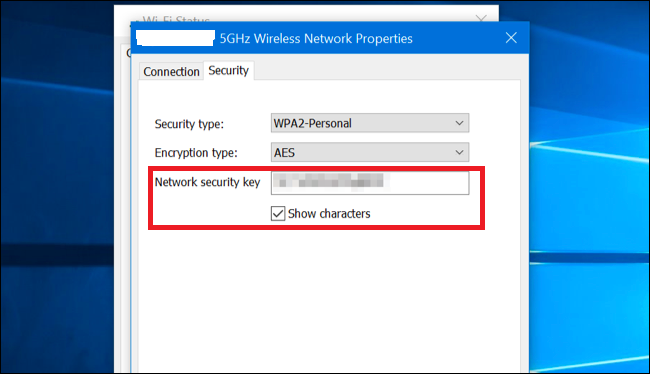Click the Show characters label text
Screen dimensions: 650x374
(x=329, y=214)
